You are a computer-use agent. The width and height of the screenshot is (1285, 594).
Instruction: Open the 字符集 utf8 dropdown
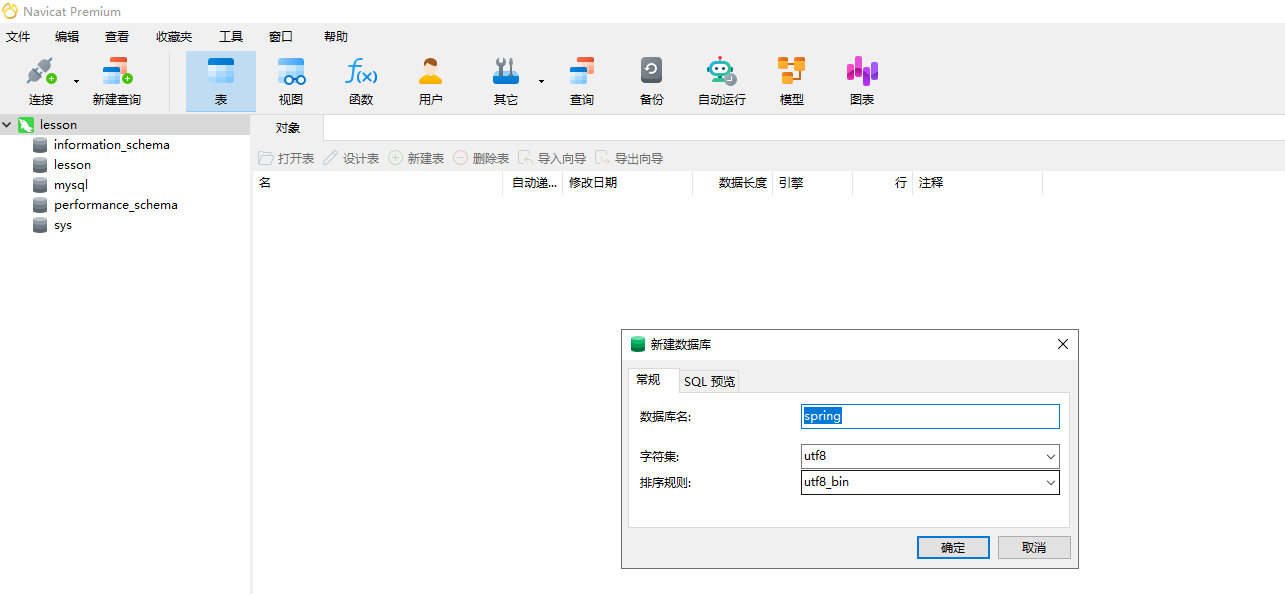(930, 456)
